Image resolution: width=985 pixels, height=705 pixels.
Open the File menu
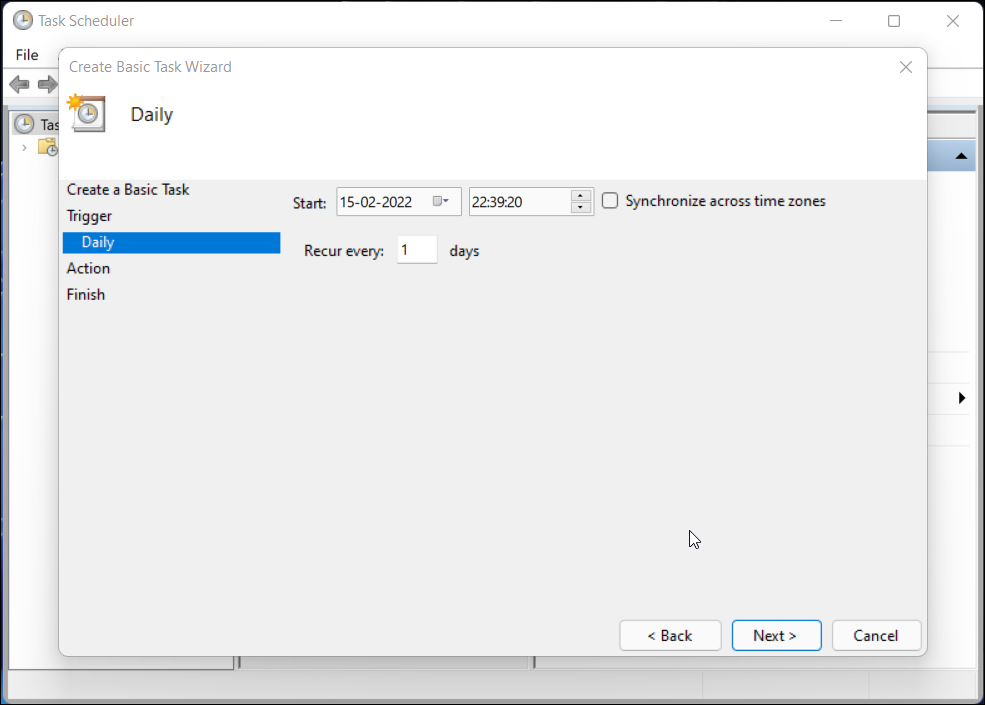27,54
